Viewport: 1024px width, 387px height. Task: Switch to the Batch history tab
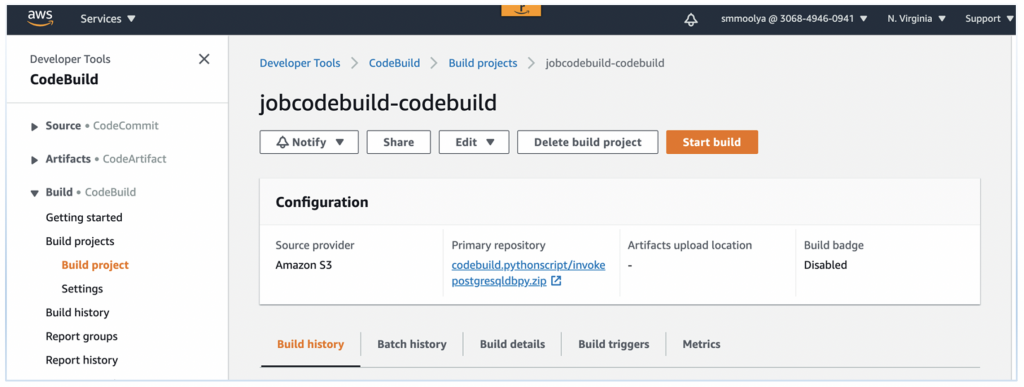412,344
